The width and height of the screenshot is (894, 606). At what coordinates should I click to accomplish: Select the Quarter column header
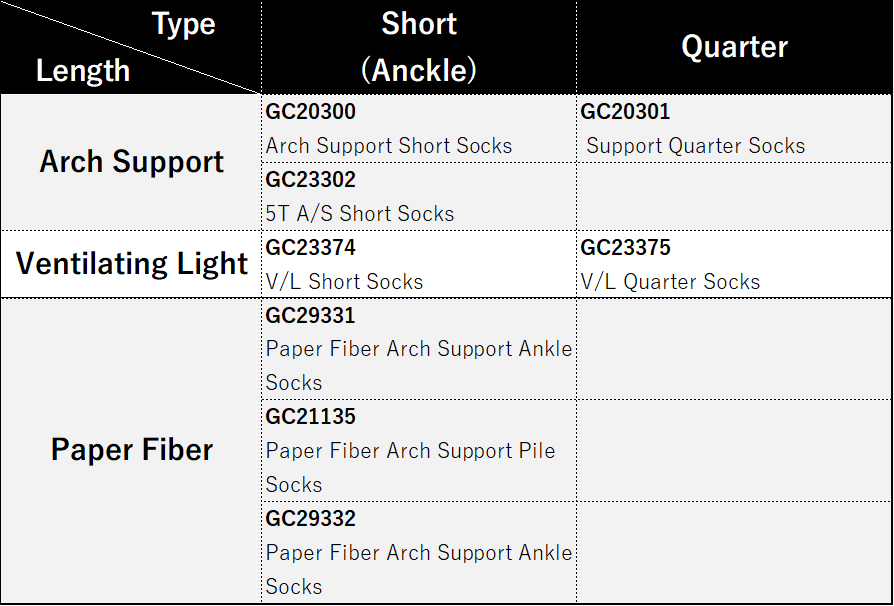tap(734, 47)
